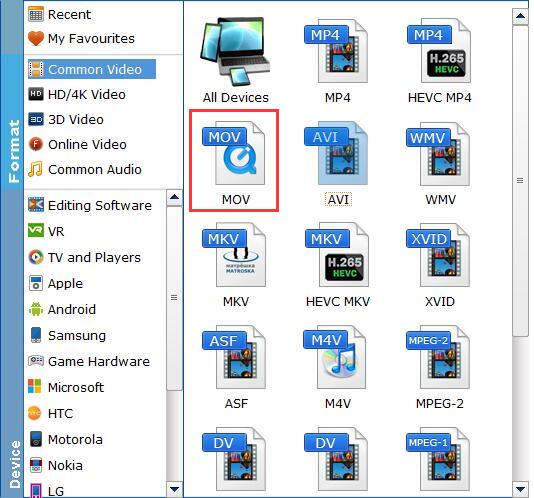Open the Editing Software category
The height and width of the screenshot is (498, 534).
click(x=90, y=205)
